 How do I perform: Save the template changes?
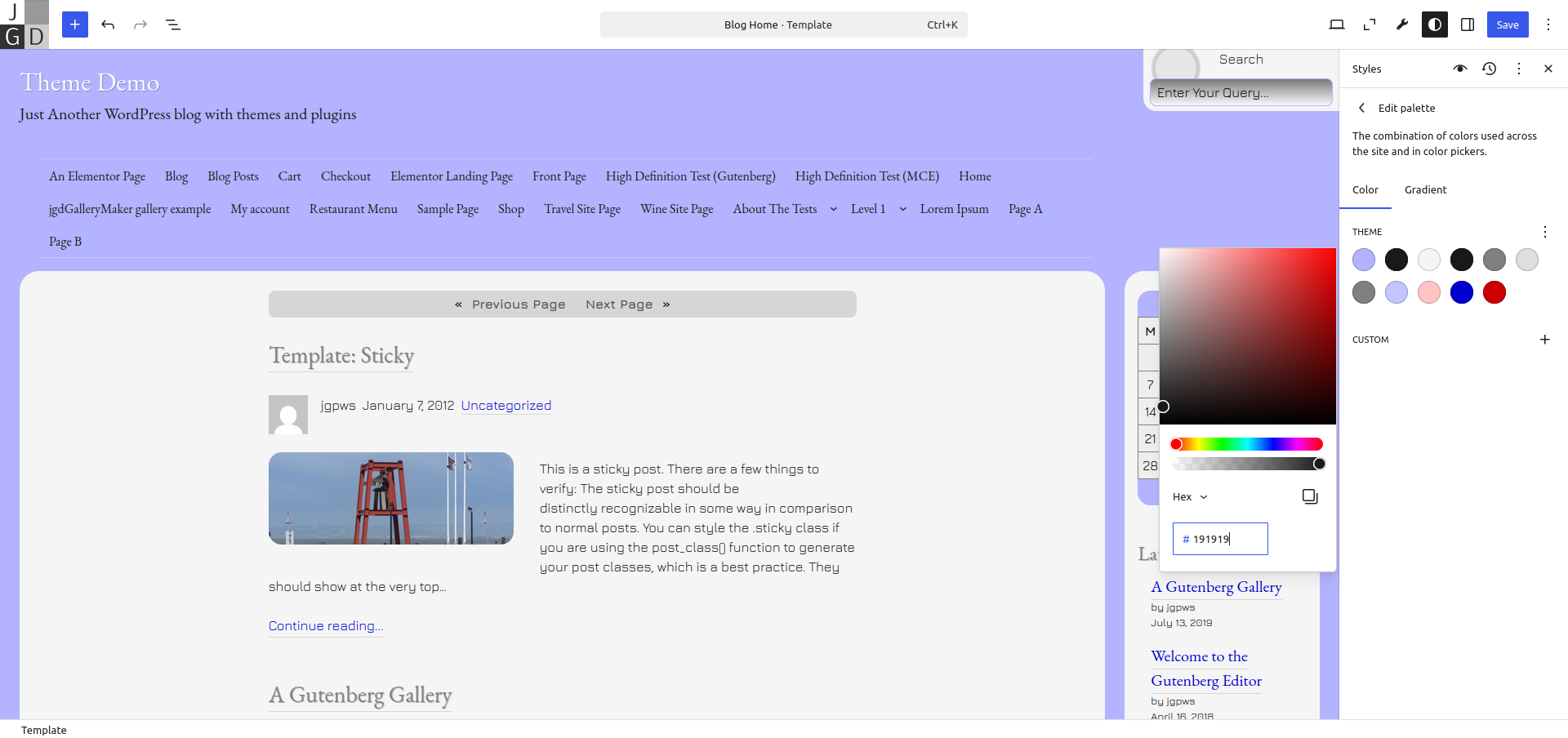coord(1507,24)
